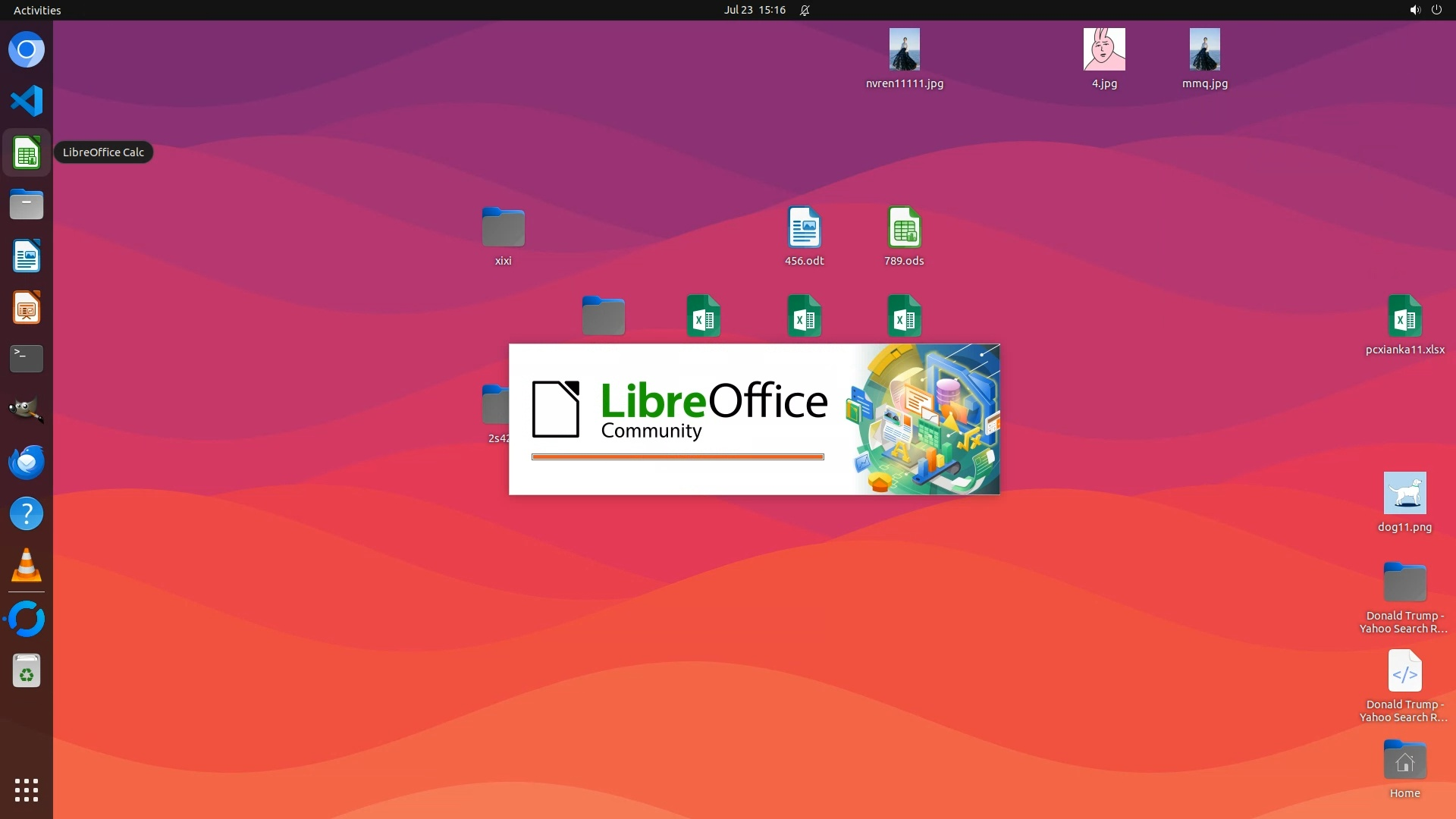Open Trash from the dock
The height and width of the screenshot is (819, 1456).
coord(27,671)
